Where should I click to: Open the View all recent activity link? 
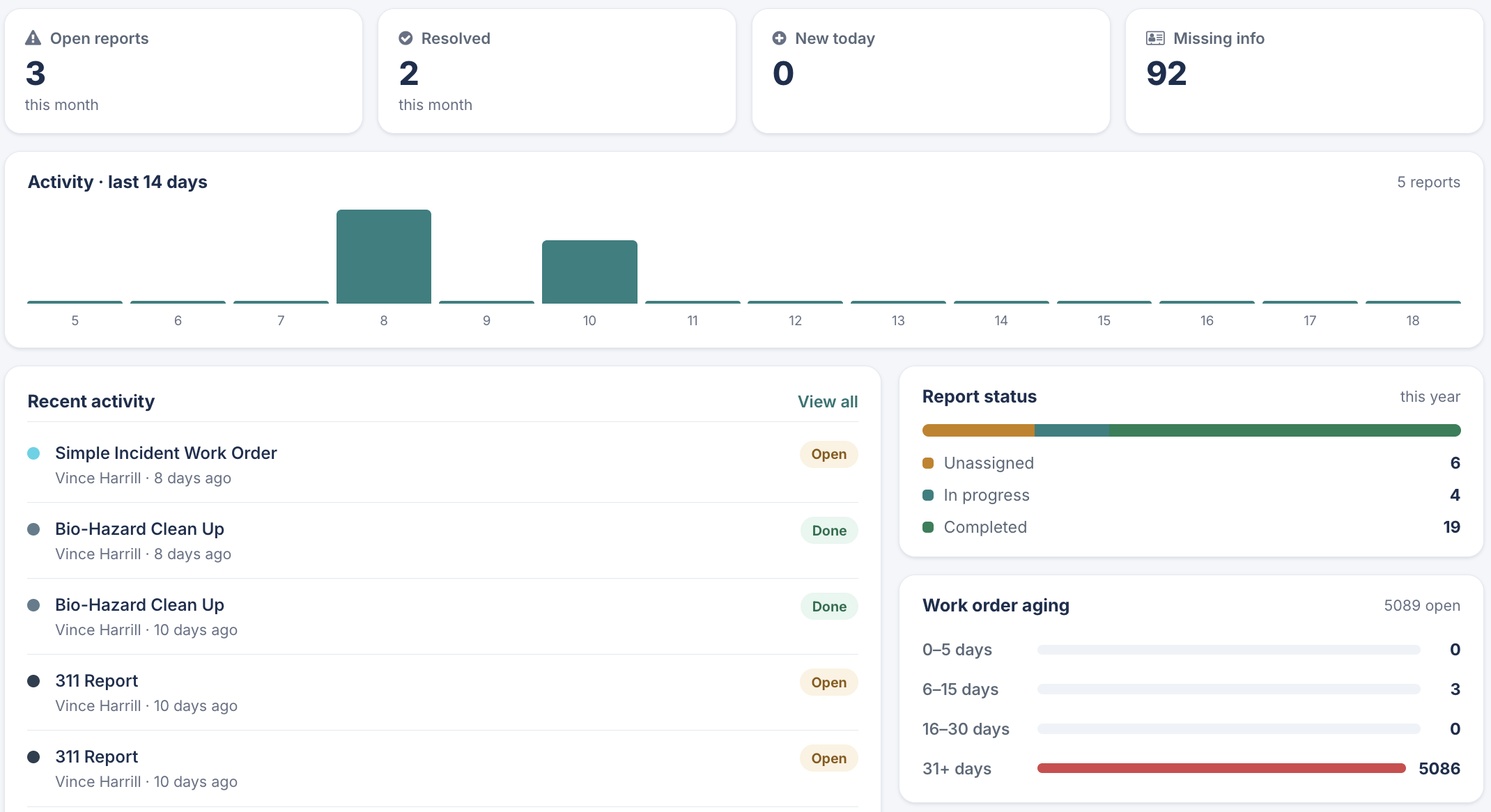tap(828, 402)
